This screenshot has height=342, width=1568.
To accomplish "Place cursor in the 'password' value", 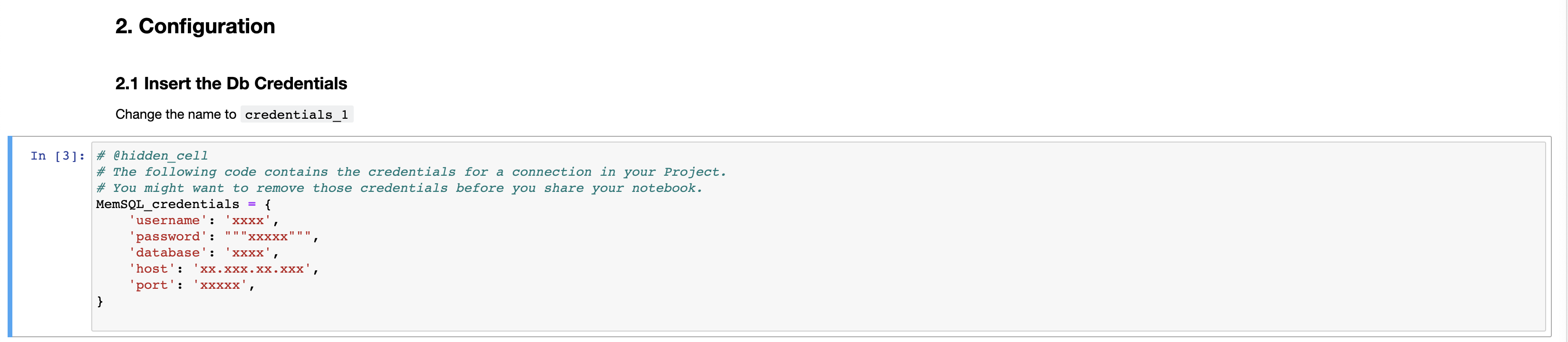I will point(268,237).
